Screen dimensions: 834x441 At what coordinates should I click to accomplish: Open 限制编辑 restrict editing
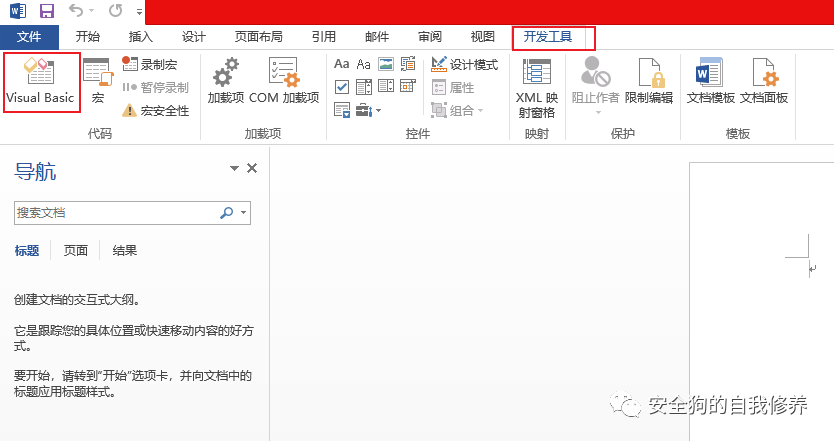649,81
